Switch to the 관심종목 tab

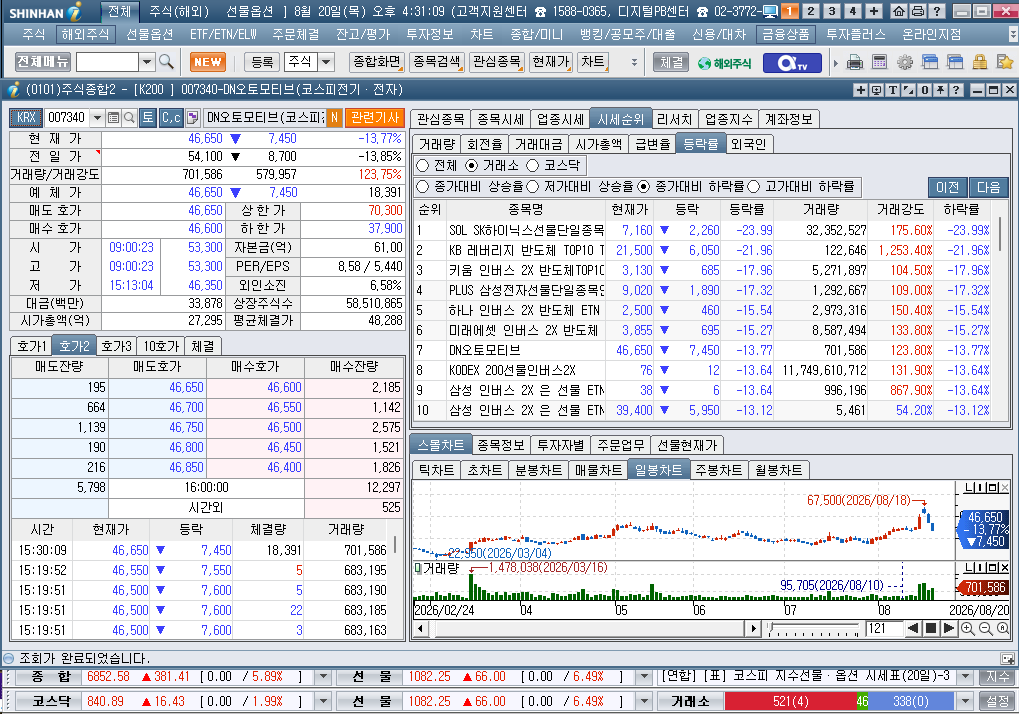[x=441, y=119]
